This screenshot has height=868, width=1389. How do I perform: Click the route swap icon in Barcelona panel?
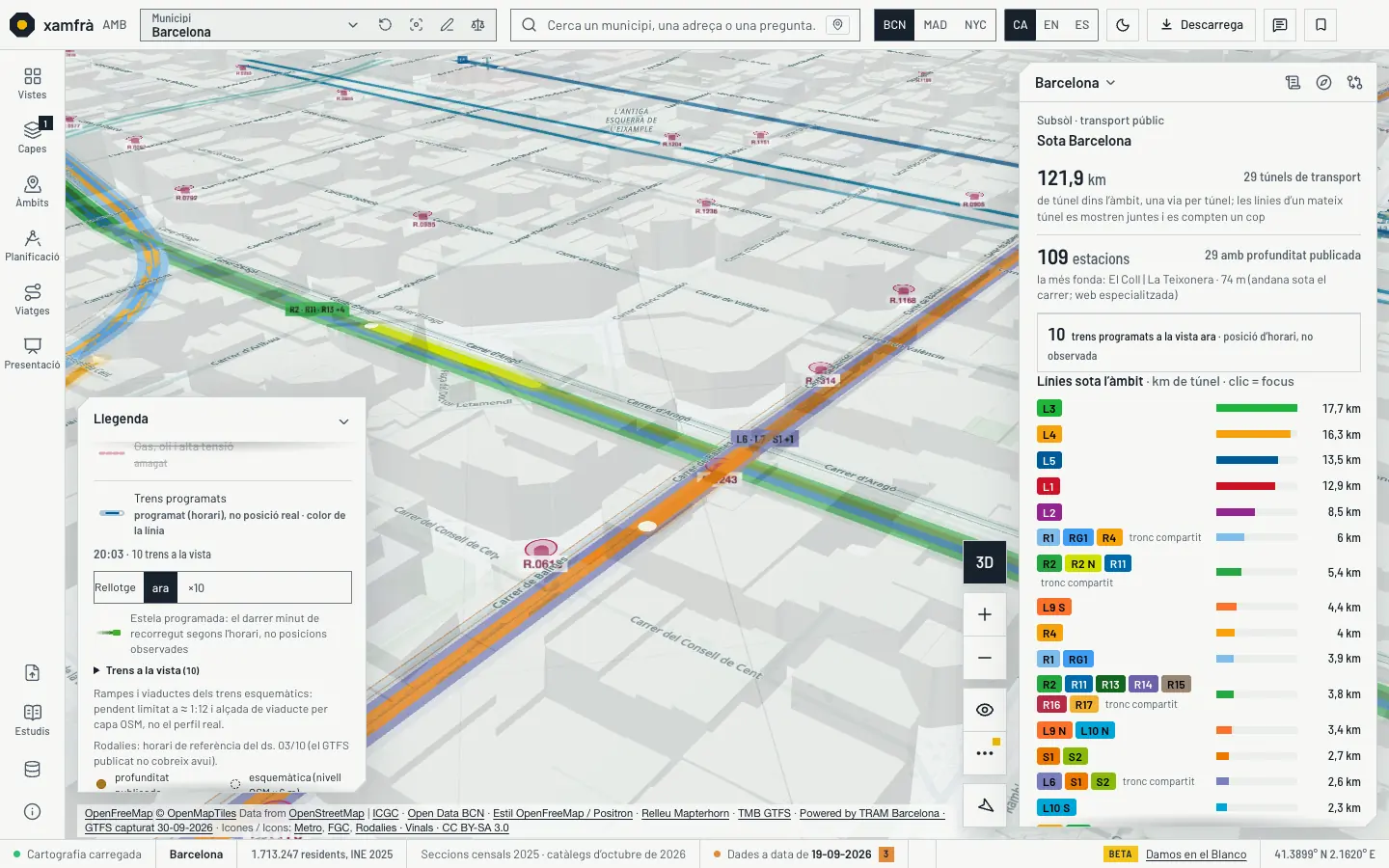pos(1354,83)
